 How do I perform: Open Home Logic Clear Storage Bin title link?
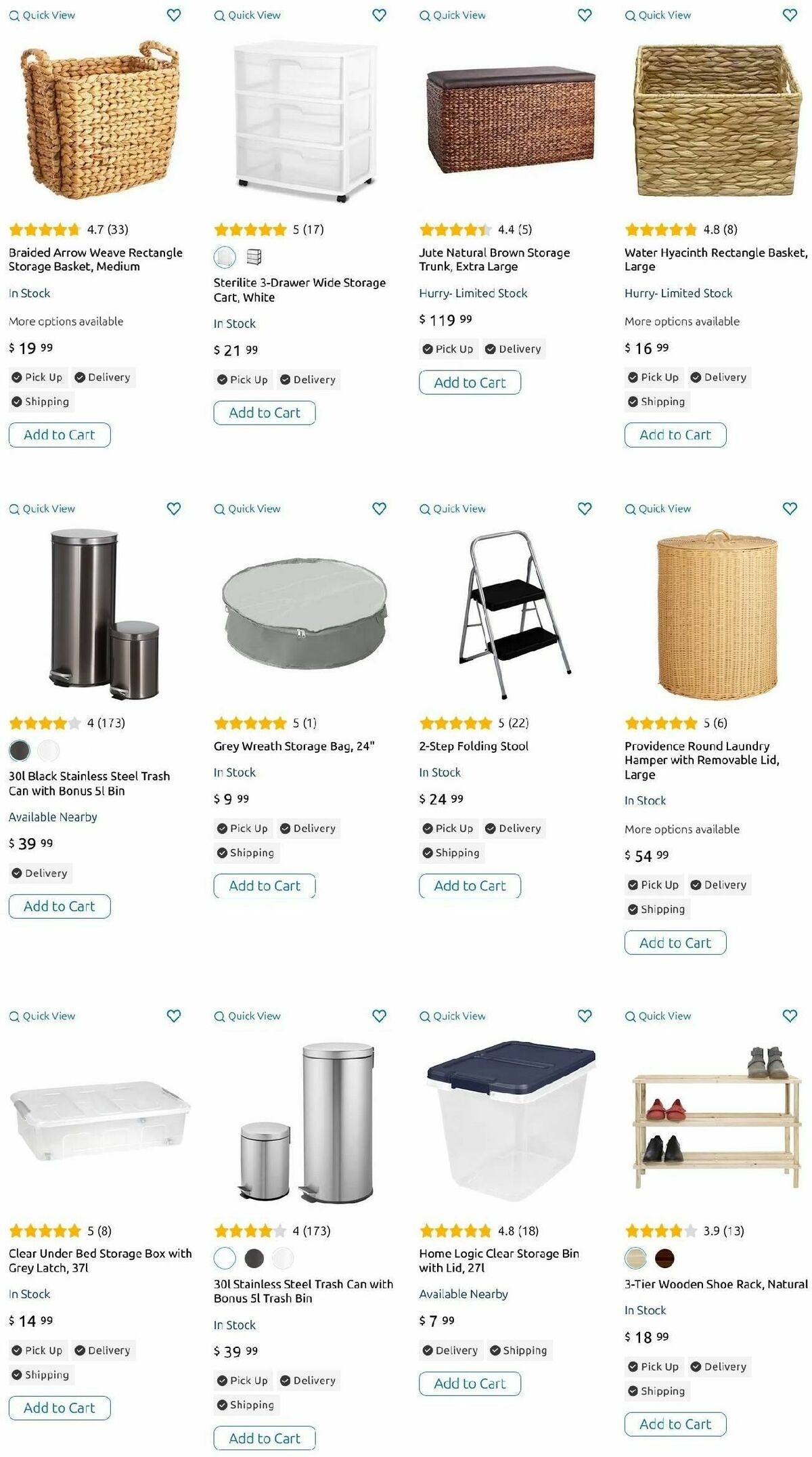[x=499, y=1261]
